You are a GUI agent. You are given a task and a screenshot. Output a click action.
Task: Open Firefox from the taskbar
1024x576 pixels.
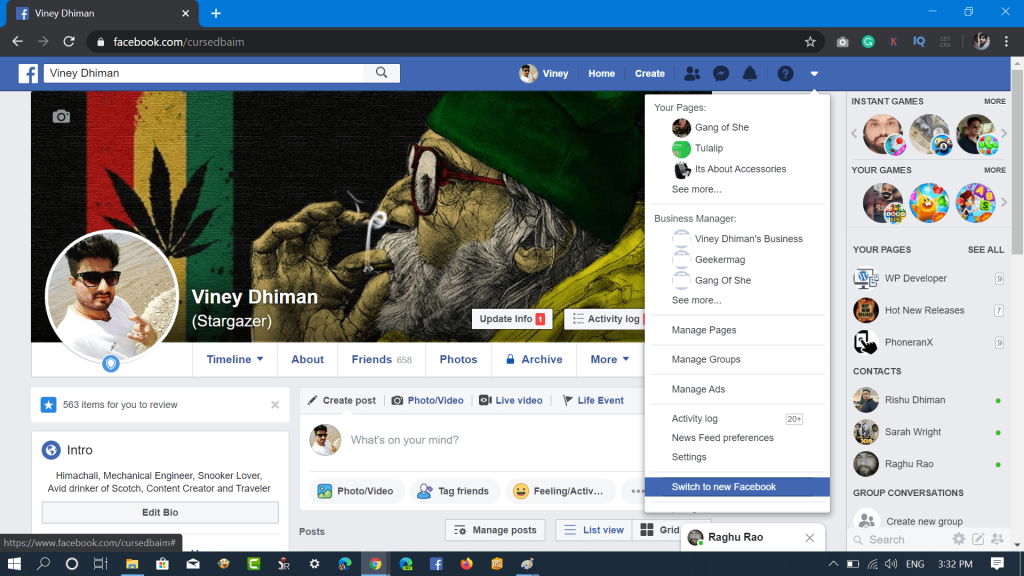466,564
